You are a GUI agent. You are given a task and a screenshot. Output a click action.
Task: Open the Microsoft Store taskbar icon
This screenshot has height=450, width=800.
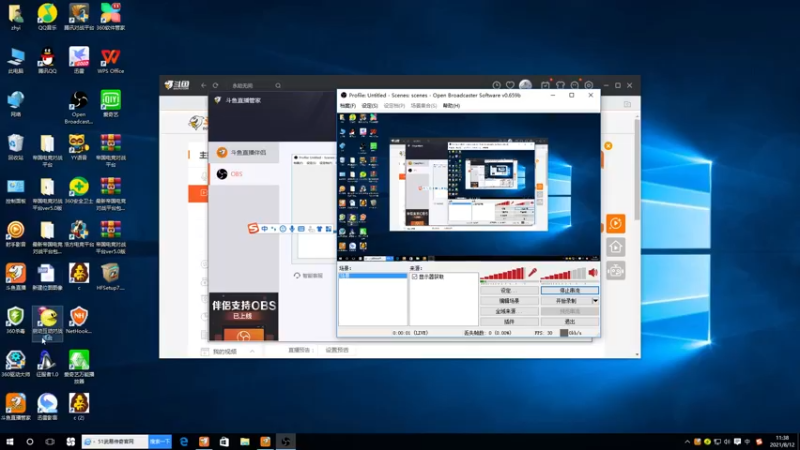pos(224,441)
